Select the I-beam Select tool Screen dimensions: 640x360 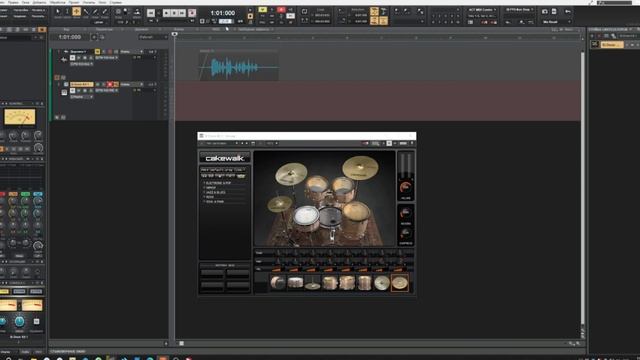click(x=67, y=11)
